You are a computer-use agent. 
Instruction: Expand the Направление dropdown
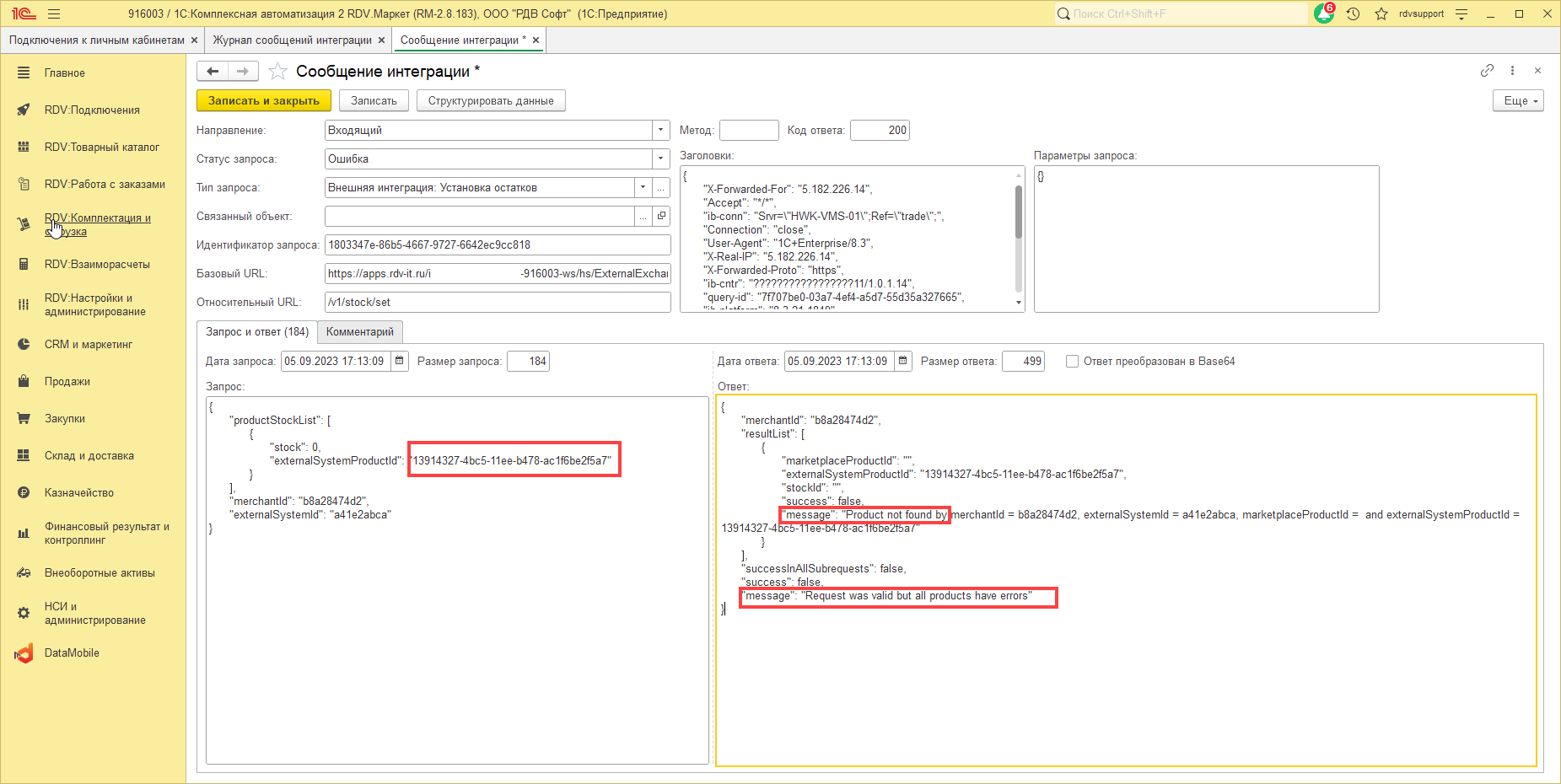(x=661, y=131)
